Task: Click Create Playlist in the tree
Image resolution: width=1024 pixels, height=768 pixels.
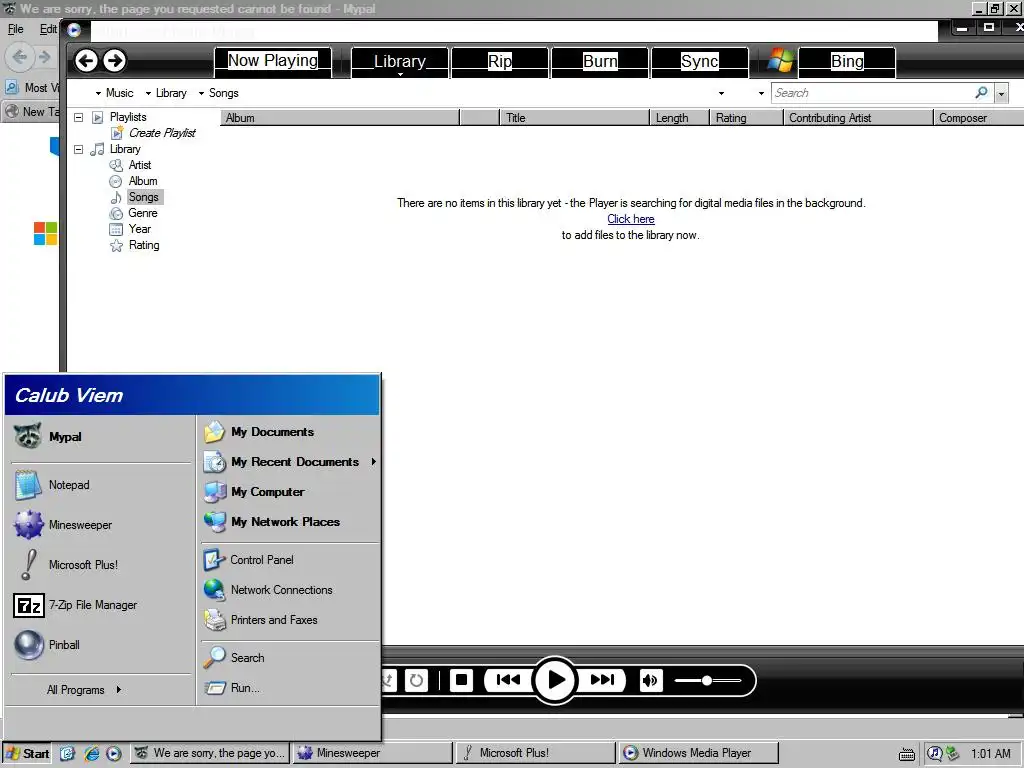Action: (x=162, y=133)
